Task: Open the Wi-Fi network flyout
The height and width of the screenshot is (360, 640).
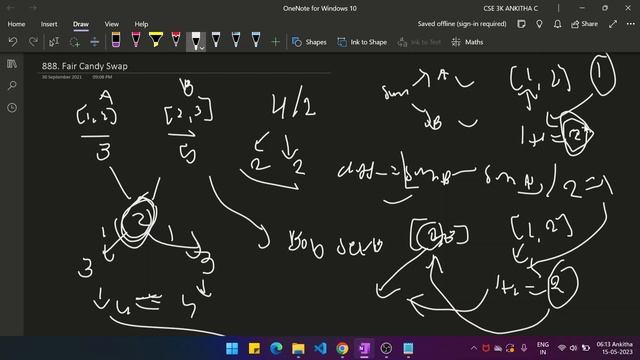Action: [562, 348]
